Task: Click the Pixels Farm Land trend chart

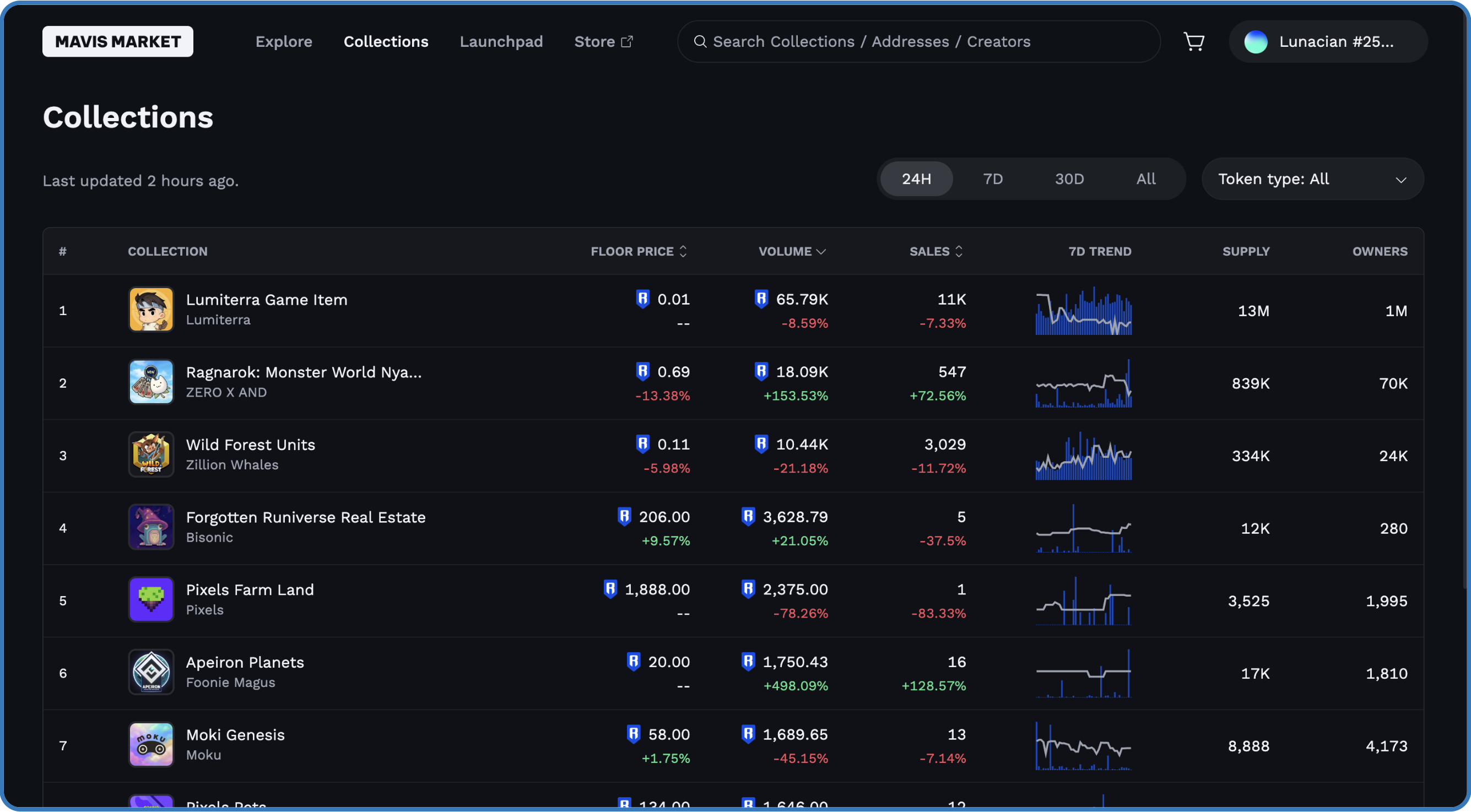Action: [x=1083, y=600]
